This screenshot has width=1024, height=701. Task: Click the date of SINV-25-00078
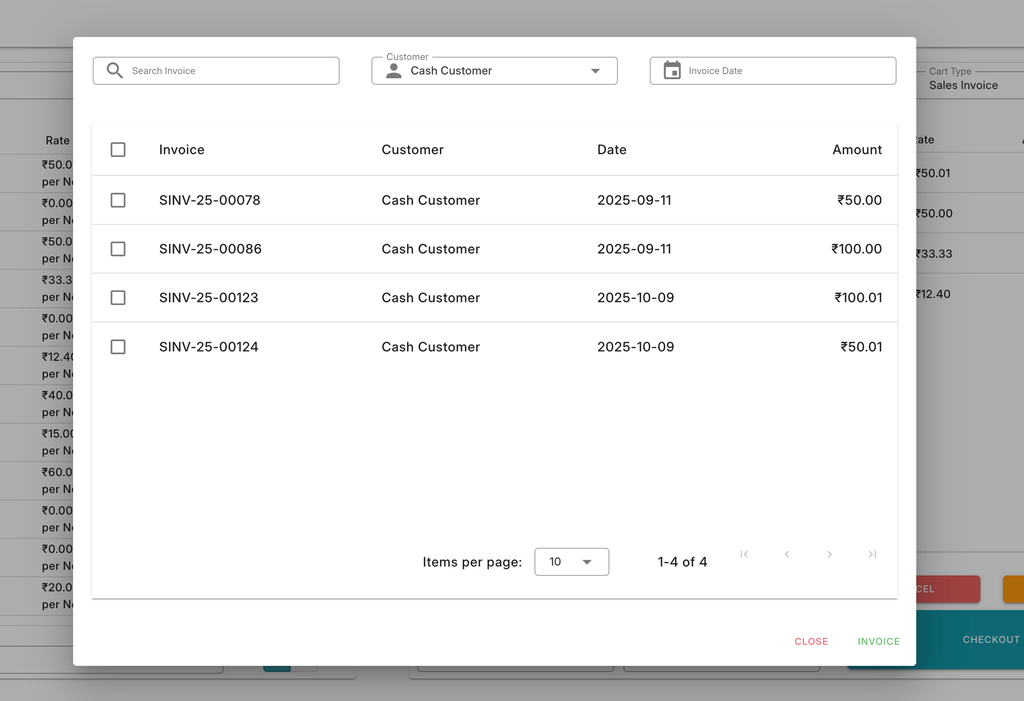(x=634, y=200)
